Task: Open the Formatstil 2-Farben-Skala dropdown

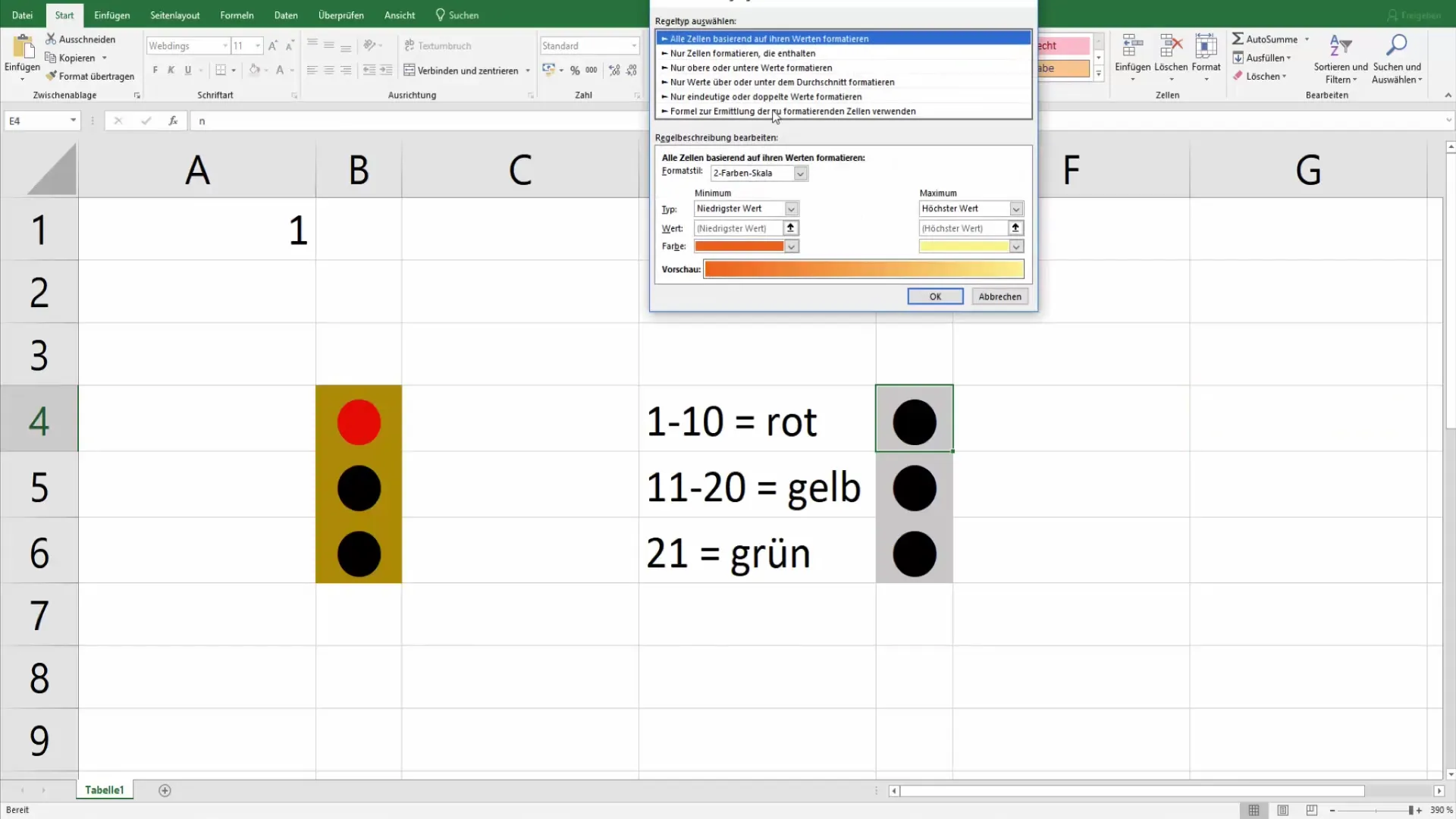Action: coord(800,173)
